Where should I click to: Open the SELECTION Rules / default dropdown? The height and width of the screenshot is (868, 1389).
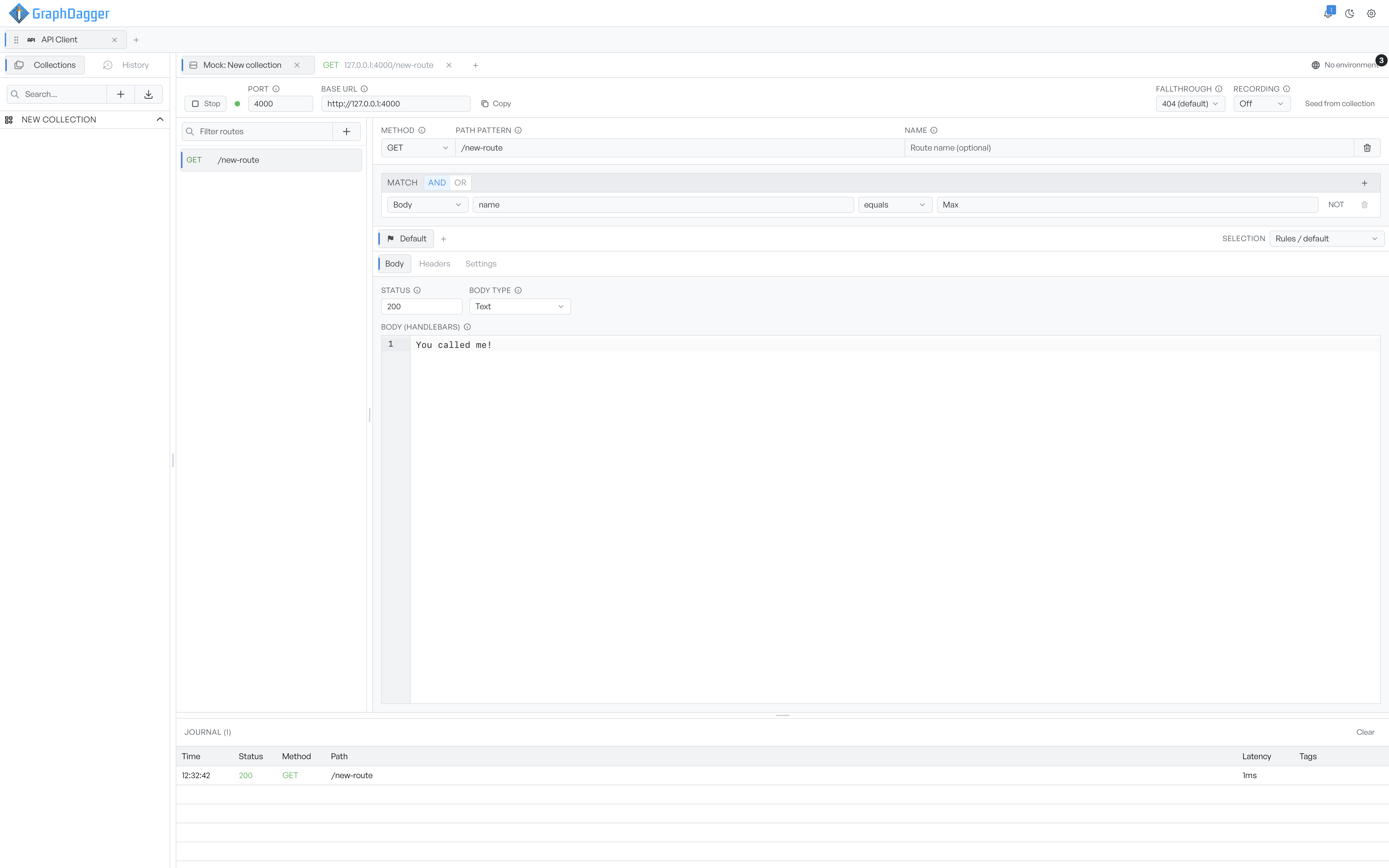coord(1327,239)
